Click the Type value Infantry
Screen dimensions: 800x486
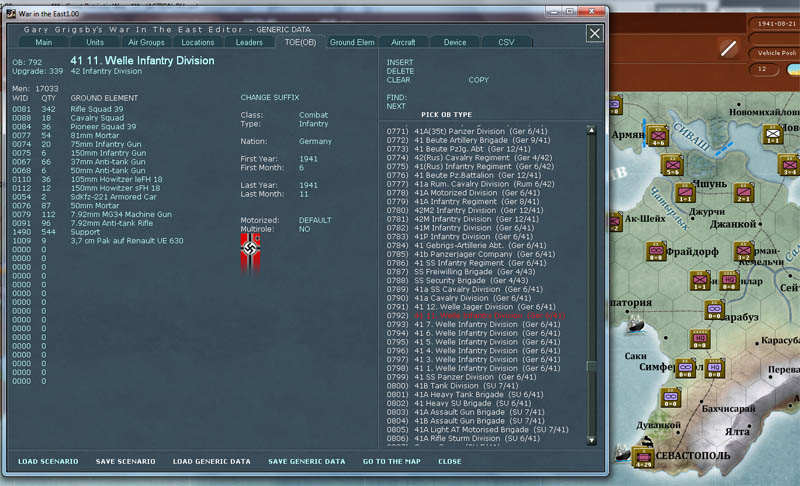pos(313,124)
